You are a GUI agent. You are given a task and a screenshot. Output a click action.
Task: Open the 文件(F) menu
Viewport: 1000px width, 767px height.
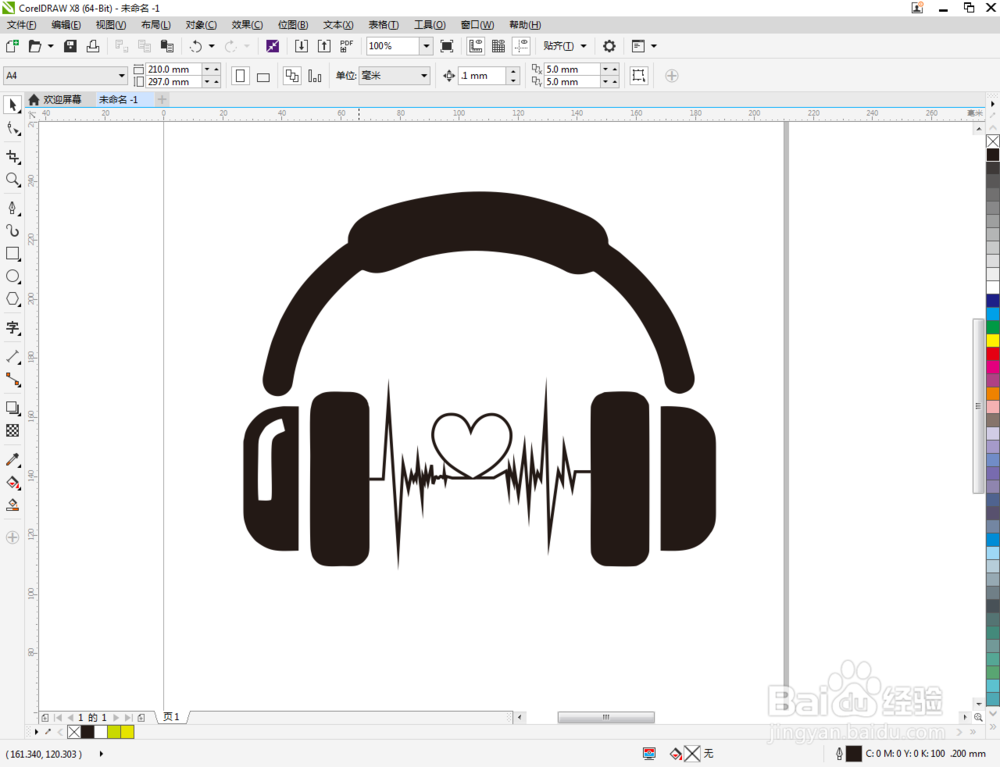(x=21, y=25)
